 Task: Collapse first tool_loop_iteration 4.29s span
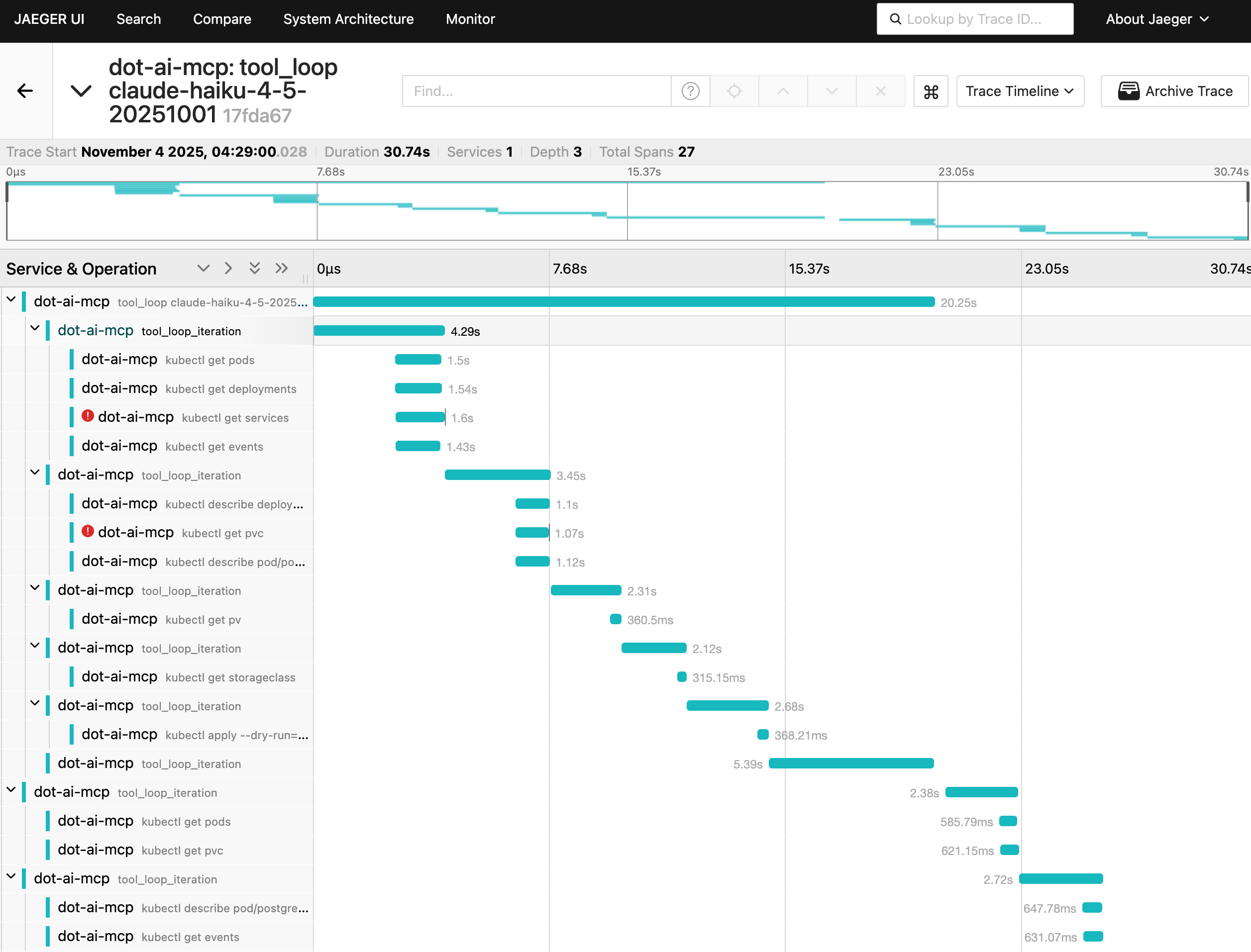[35, 329]
